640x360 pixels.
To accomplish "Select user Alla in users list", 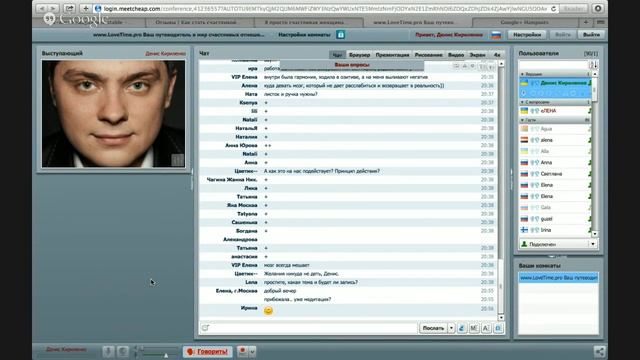I will click(555, 151).
